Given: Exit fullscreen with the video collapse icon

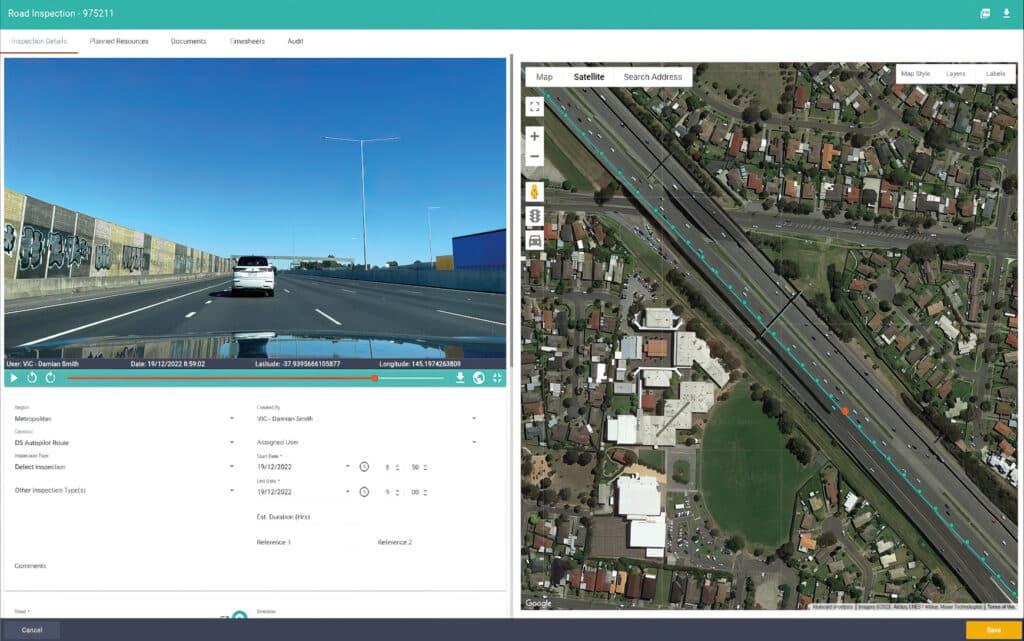Looking at the screenshot, I should pos(497,378).
